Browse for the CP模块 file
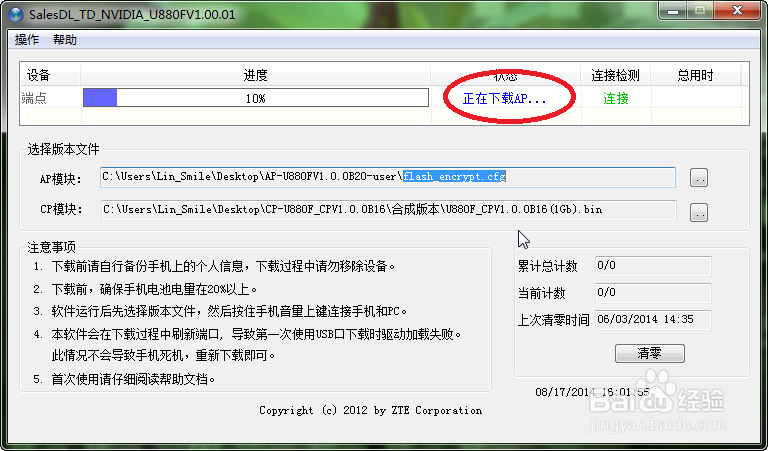 (x=698, y=213)
